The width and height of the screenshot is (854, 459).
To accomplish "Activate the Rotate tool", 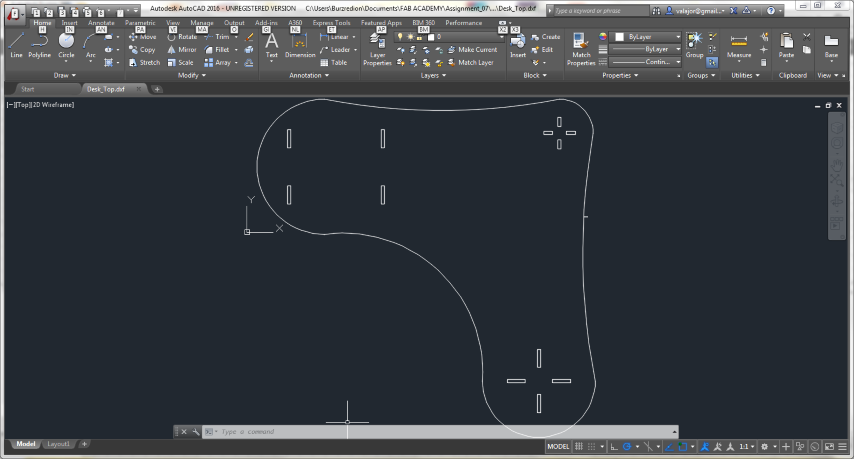I will 182,37.
